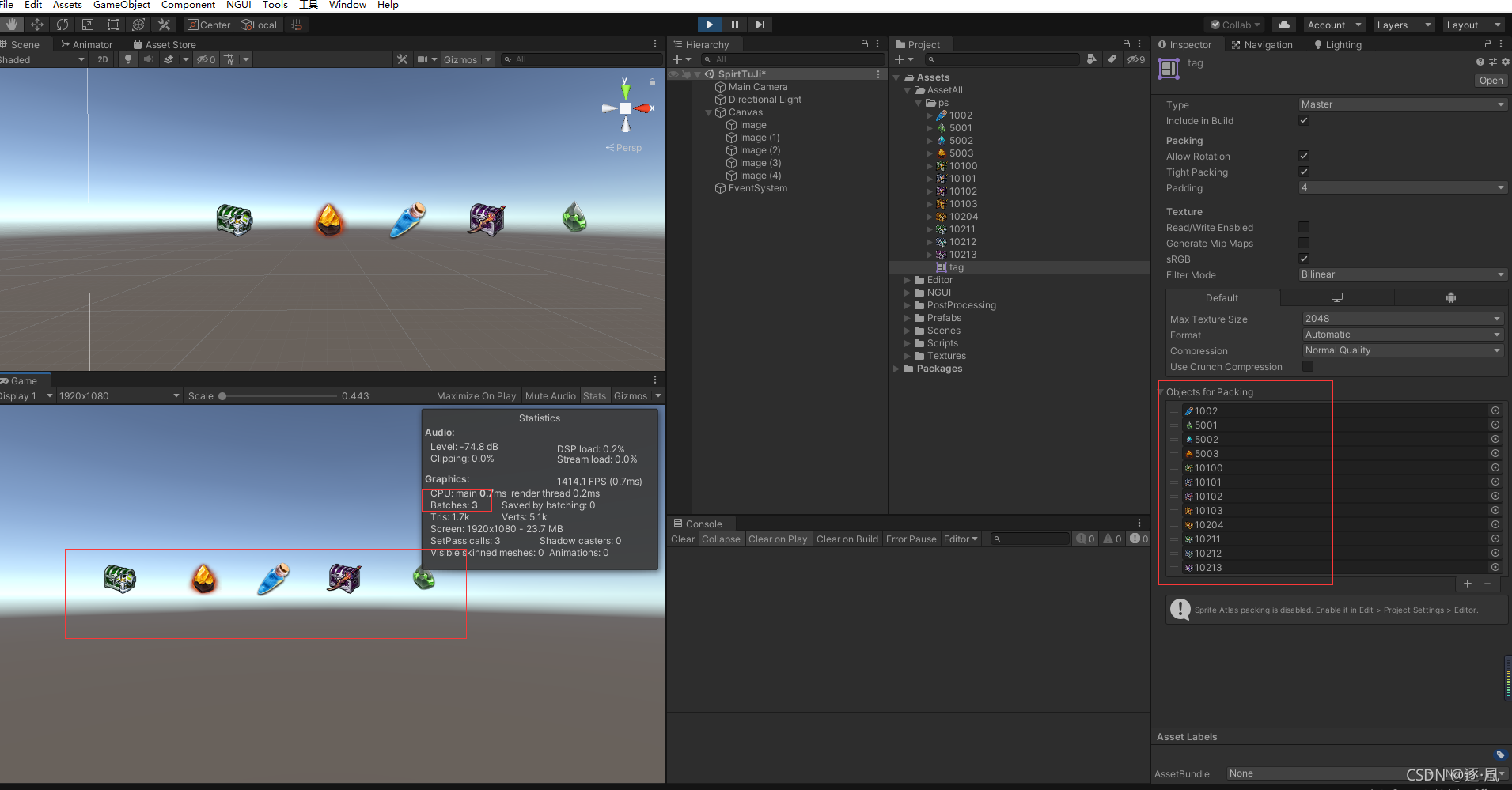Click the Step frame button
Screen dimensions: 1512x790
click(760, 25)
